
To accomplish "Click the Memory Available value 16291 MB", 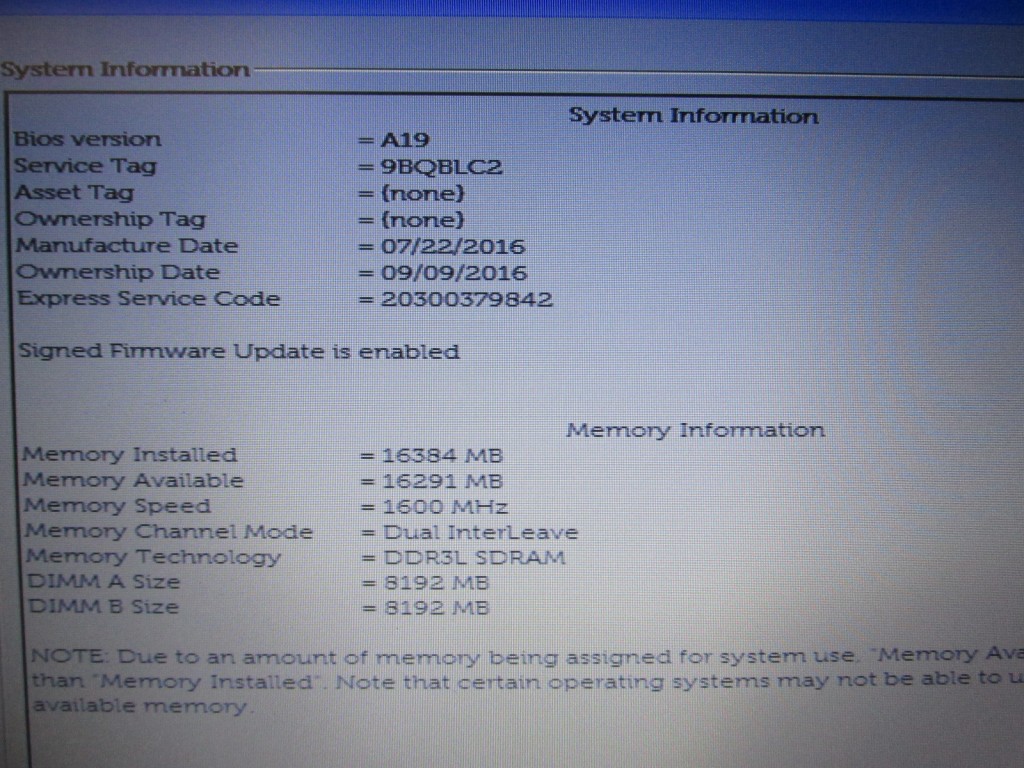I will coord(441,481).
